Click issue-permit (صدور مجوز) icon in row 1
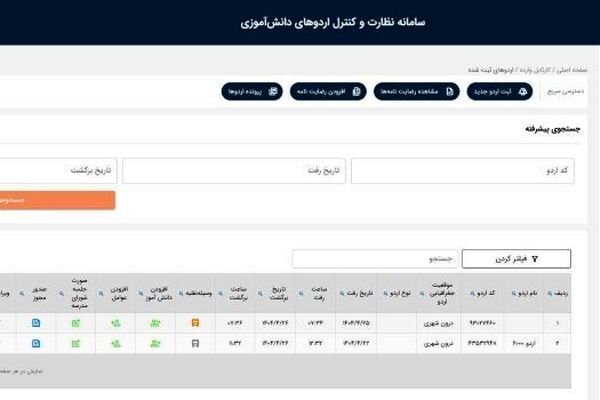Image resolution: width=600 pixels, height=400 pixels. (36, 323)
